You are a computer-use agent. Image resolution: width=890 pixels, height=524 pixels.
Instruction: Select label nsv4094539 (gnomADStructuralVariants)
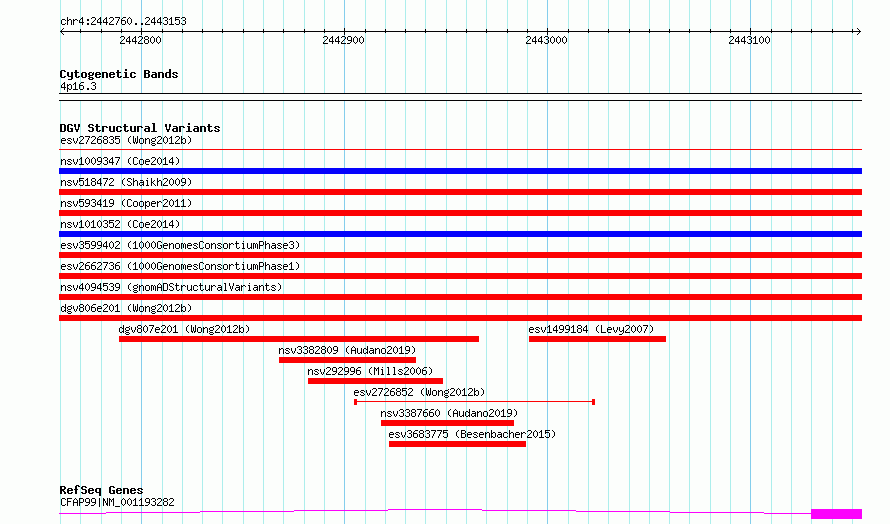coord(171,287)
